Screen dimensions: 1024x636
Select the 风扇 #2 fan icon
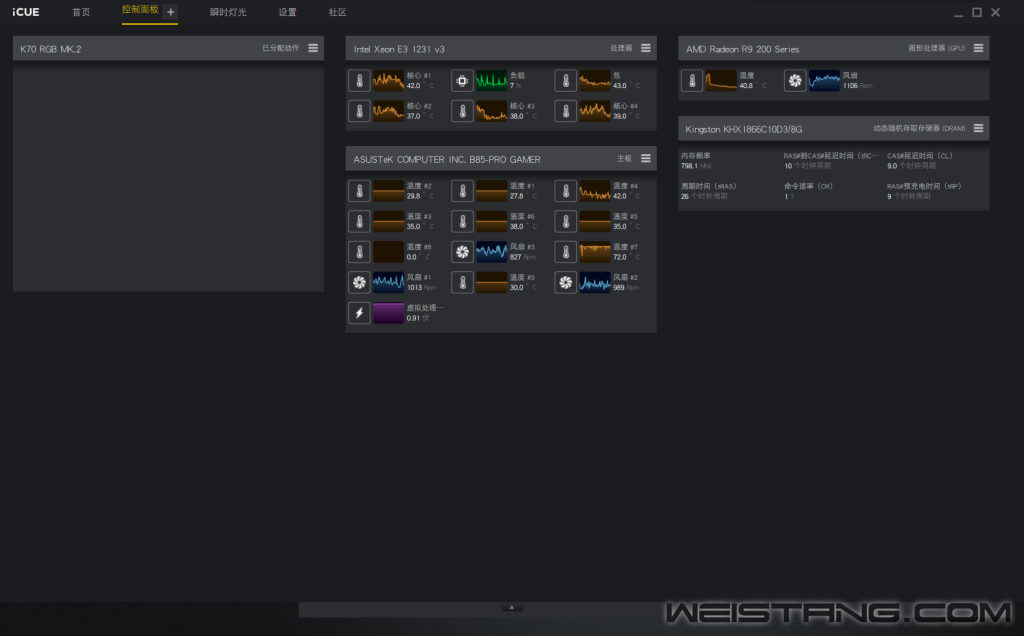[x=566, y=282]
